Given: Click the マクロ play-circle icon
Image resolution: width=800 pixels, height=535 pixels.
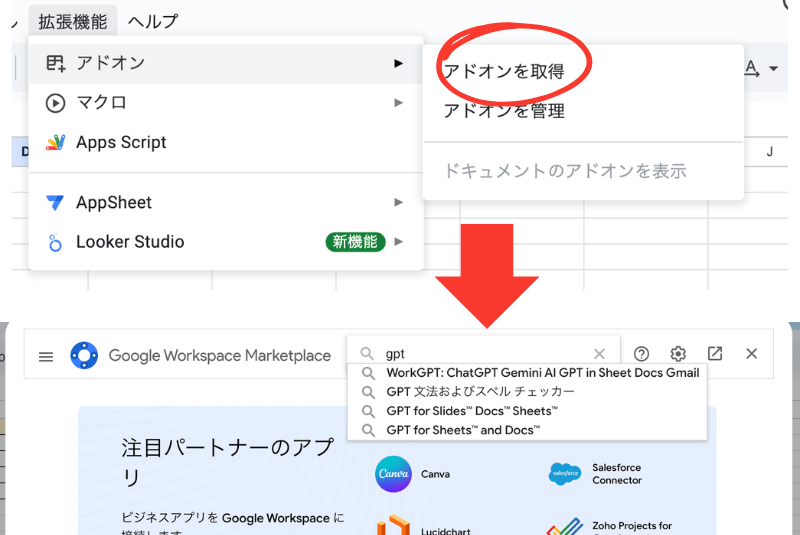Looking at the screenshot, I should pos(55,103).
